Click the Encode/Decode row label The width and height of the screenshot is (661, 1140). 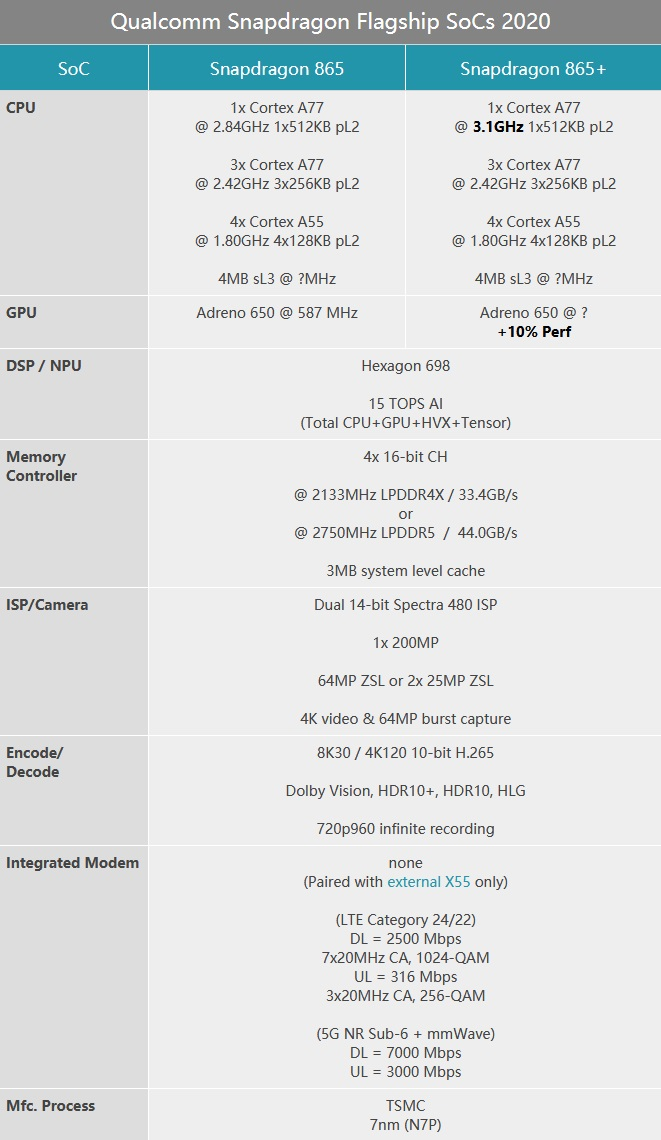[x=34, y=762]
